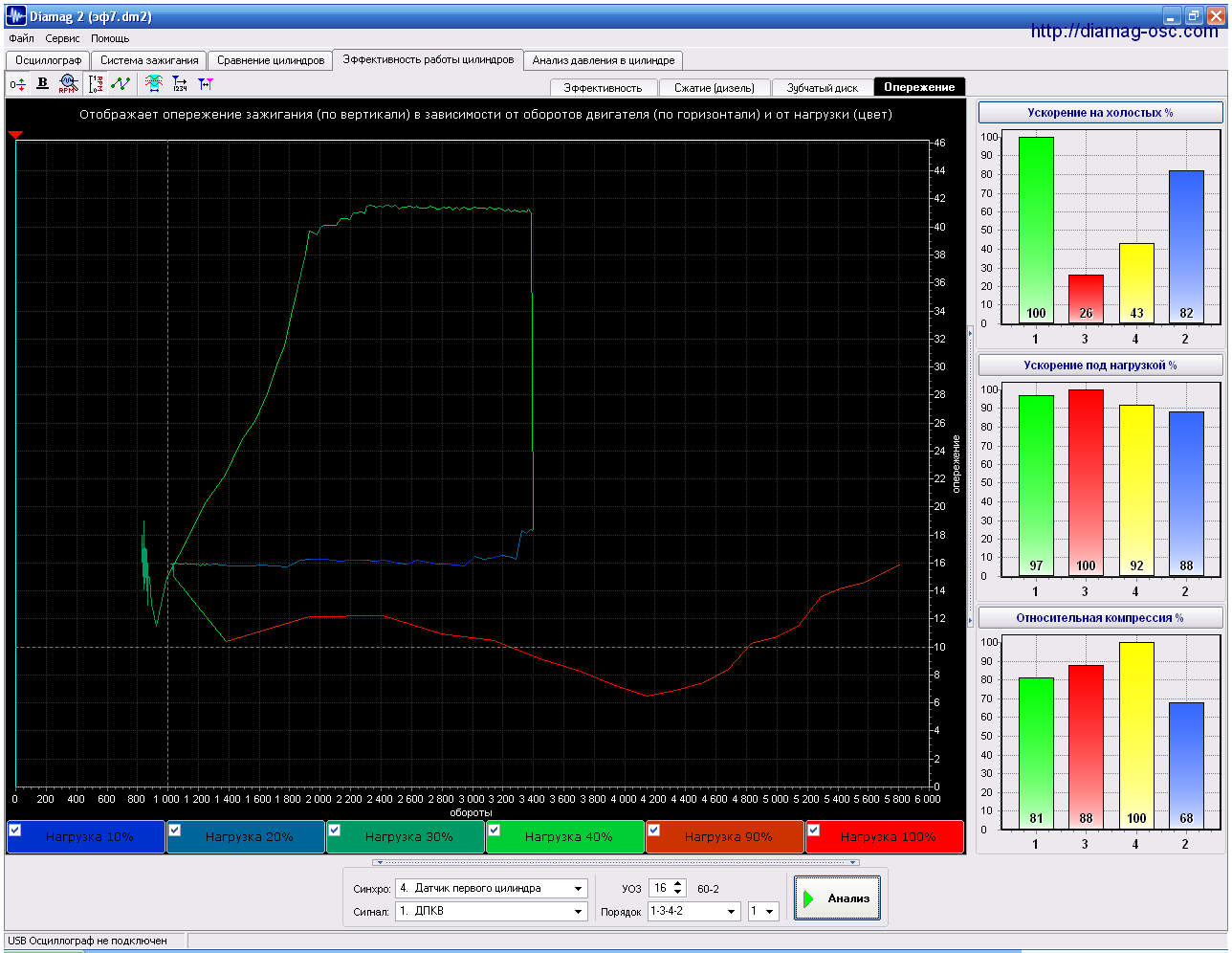Toggle the Нагрузка 90% checkbox

654,831
